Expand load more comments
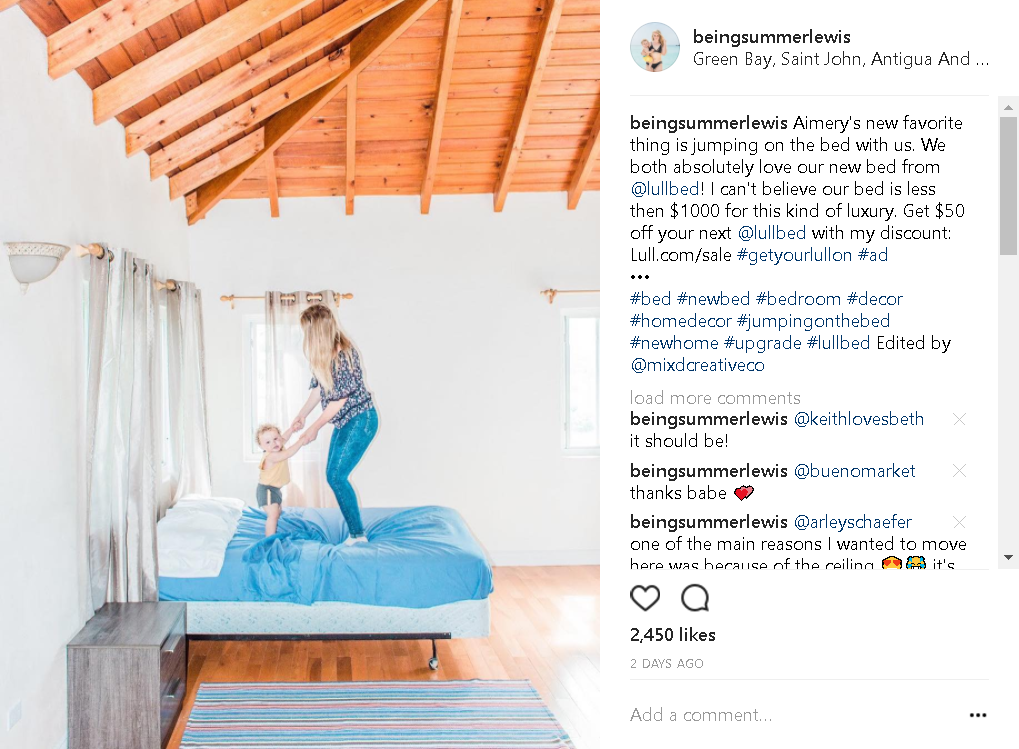 click(x=715, y=398)
